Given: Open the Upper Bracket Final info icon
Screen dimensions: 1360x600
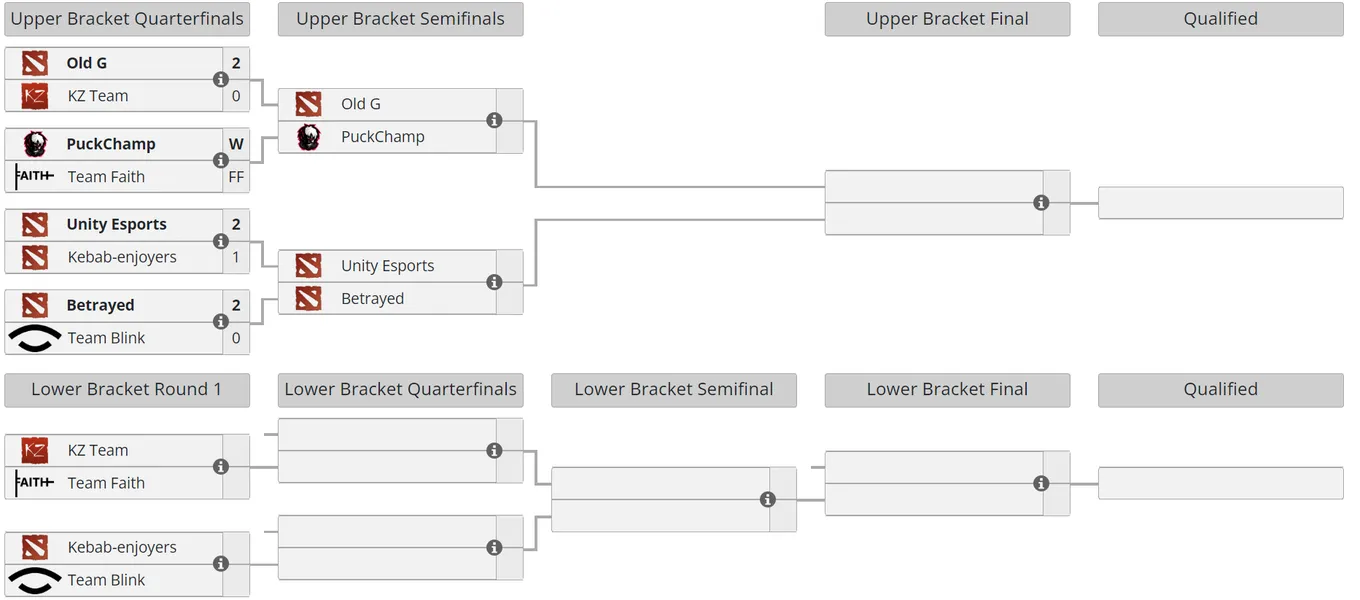Looking at the screenshot, I should coord(1041,202).
